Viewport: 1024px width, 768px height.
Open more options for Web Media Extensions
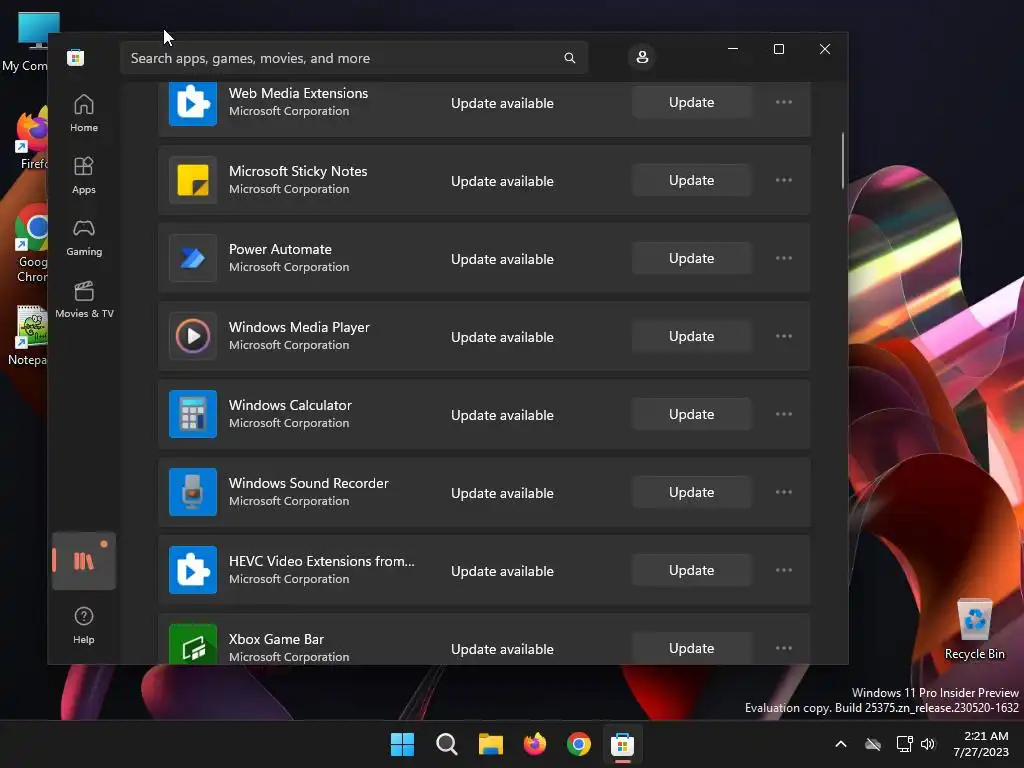[784, 103]
